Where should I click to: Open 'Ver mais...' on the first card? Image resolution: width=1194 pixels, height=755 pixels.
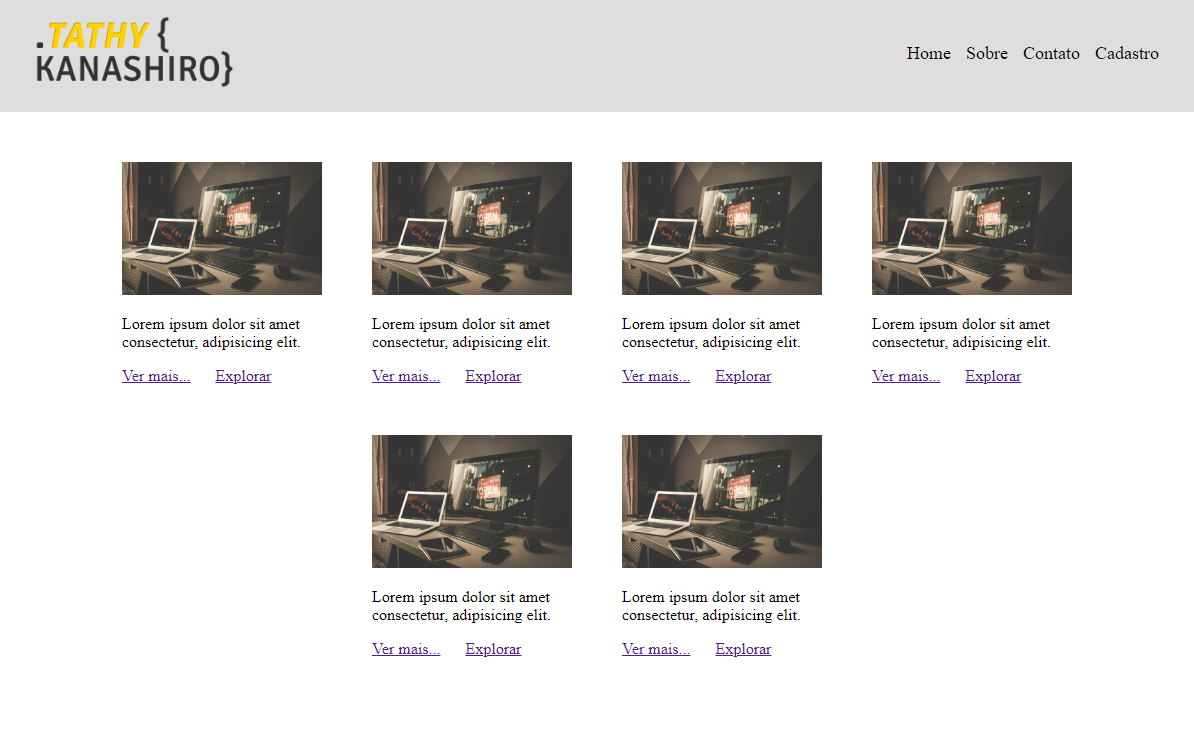(x=155, y=375)
